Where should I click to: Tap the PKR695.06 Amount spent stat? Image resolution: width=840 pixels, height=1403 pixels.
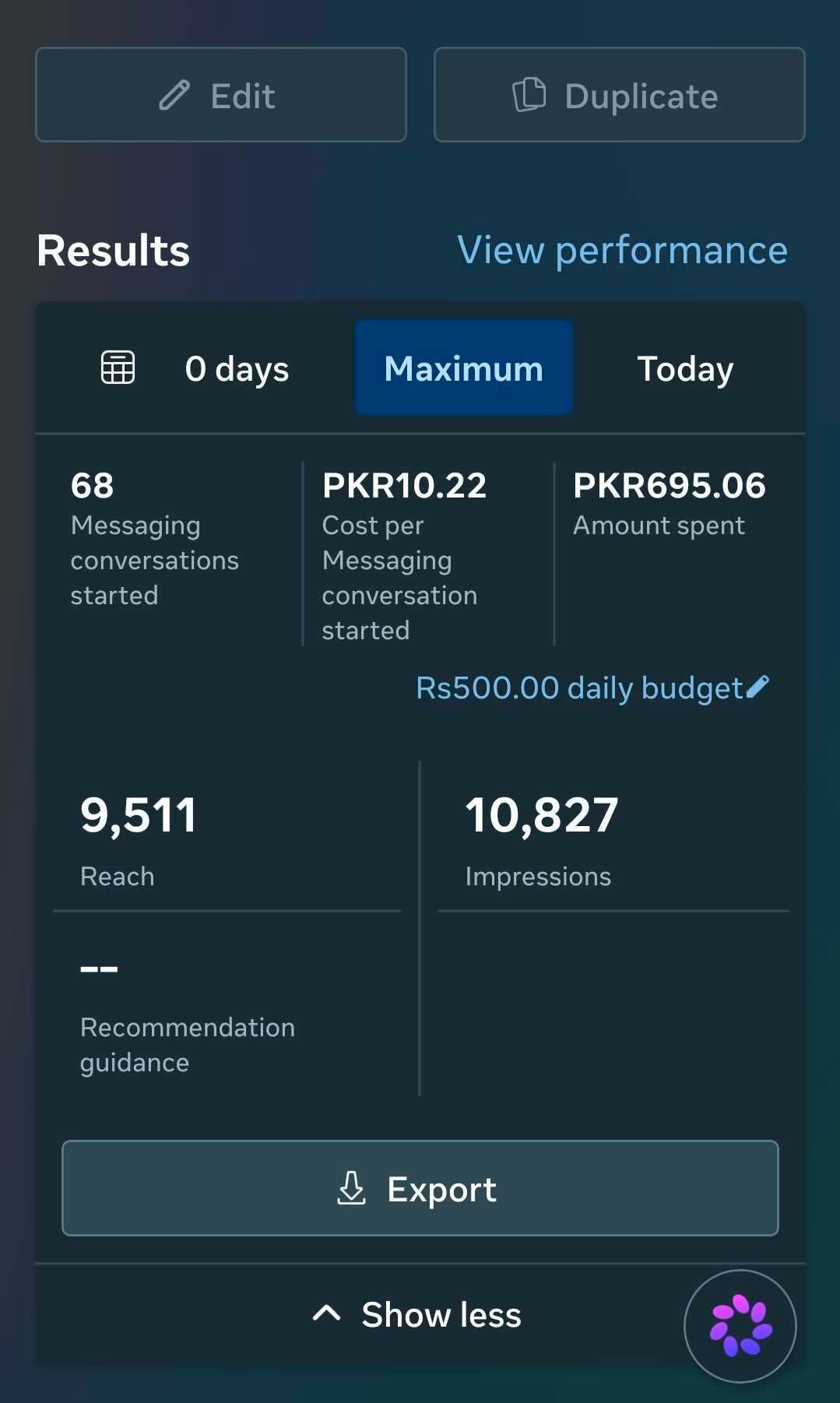coord(670,504)
